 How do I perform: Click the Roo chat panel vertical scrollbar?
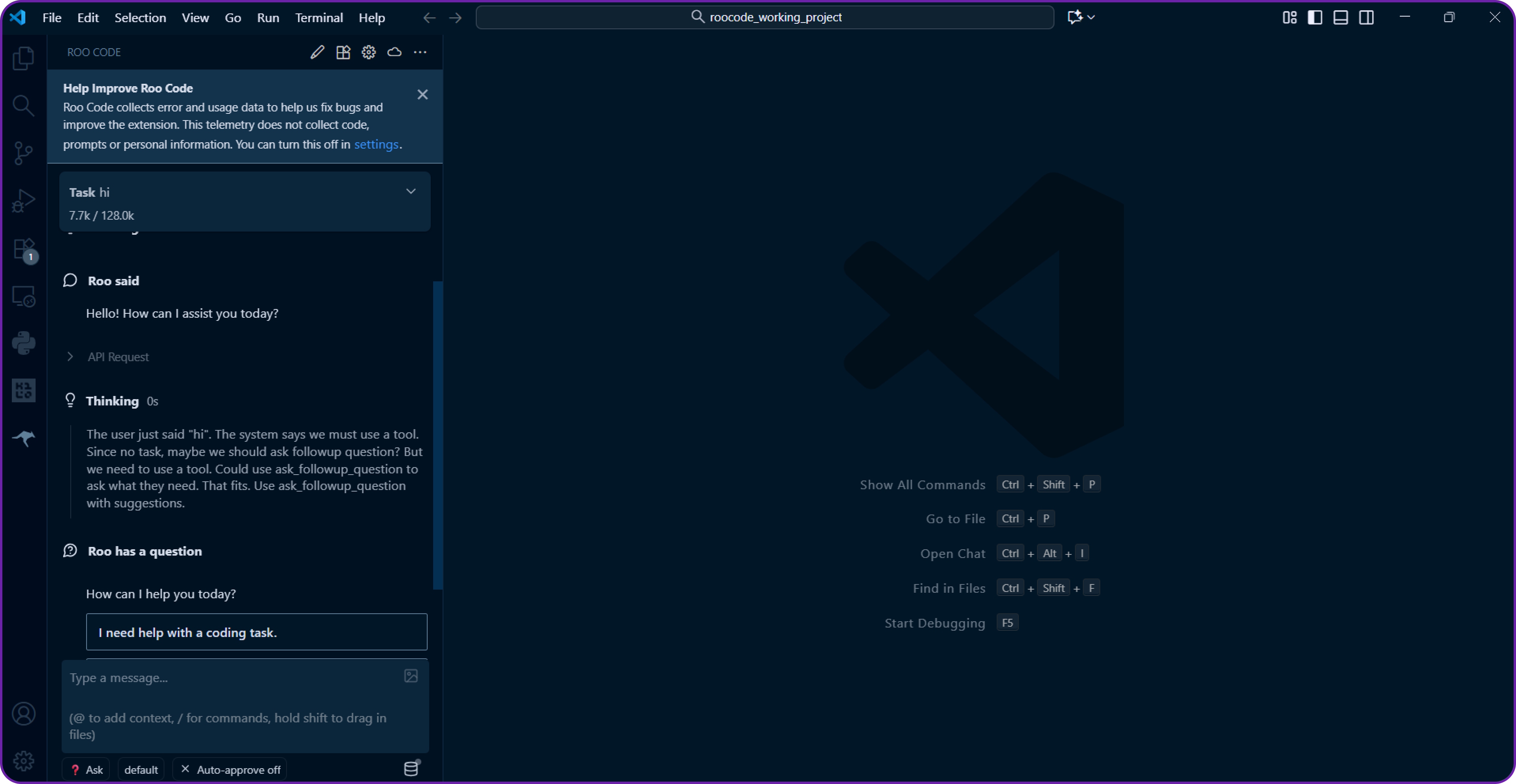[437, 435]
